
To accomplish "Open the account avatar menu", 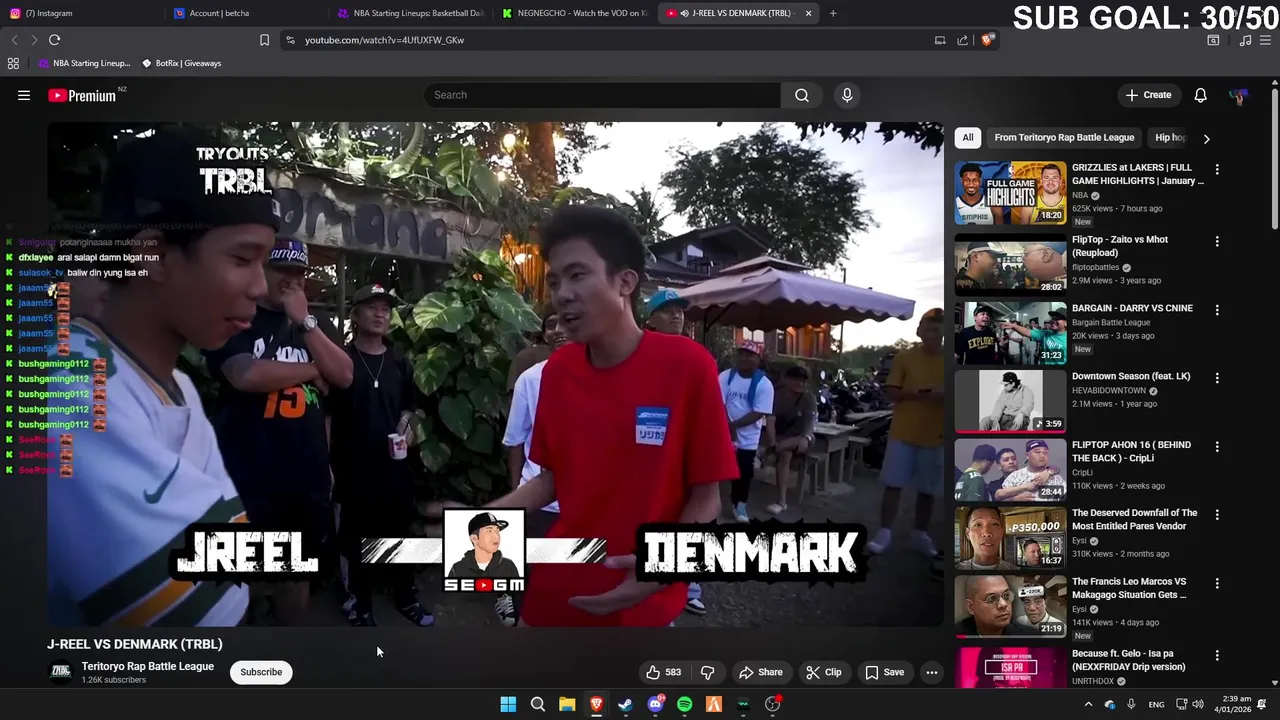I will [x=1239, y=95].
